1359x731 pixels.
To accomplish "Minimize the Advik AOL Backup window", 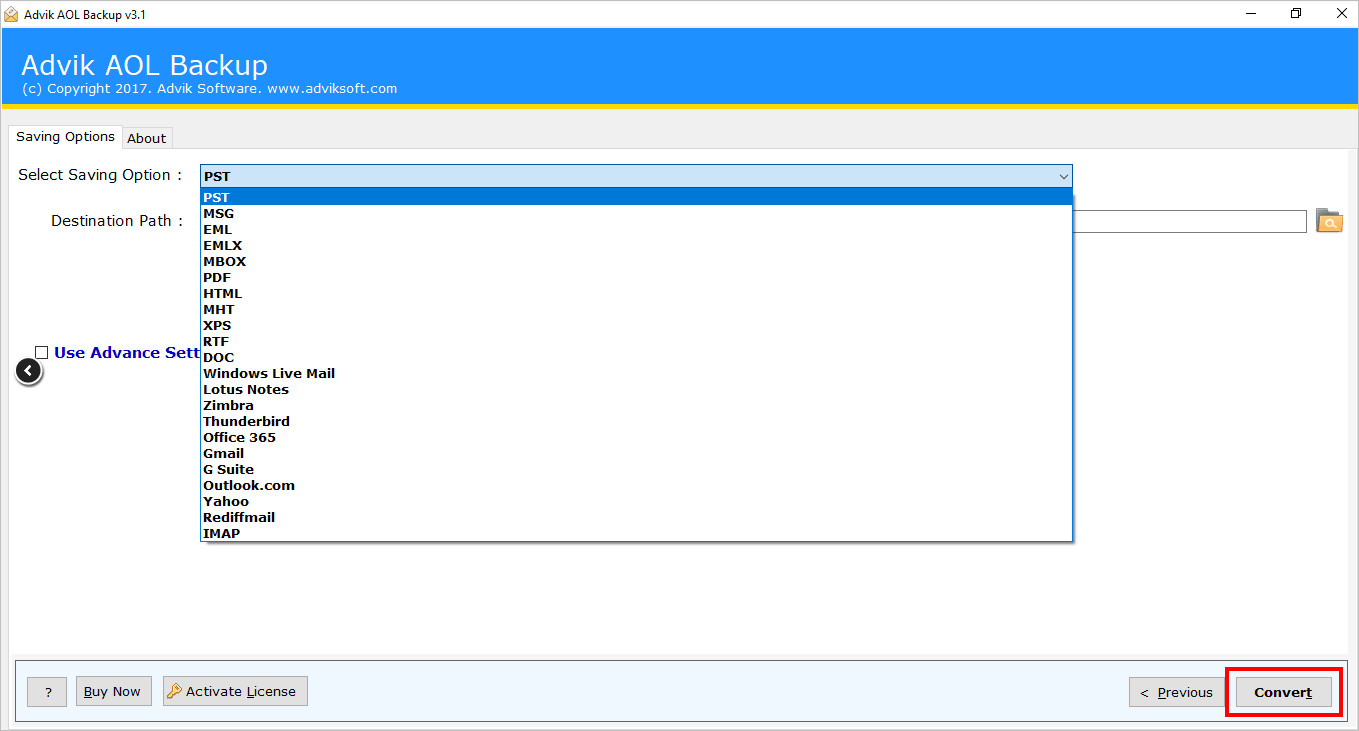I will (1252, 14).
